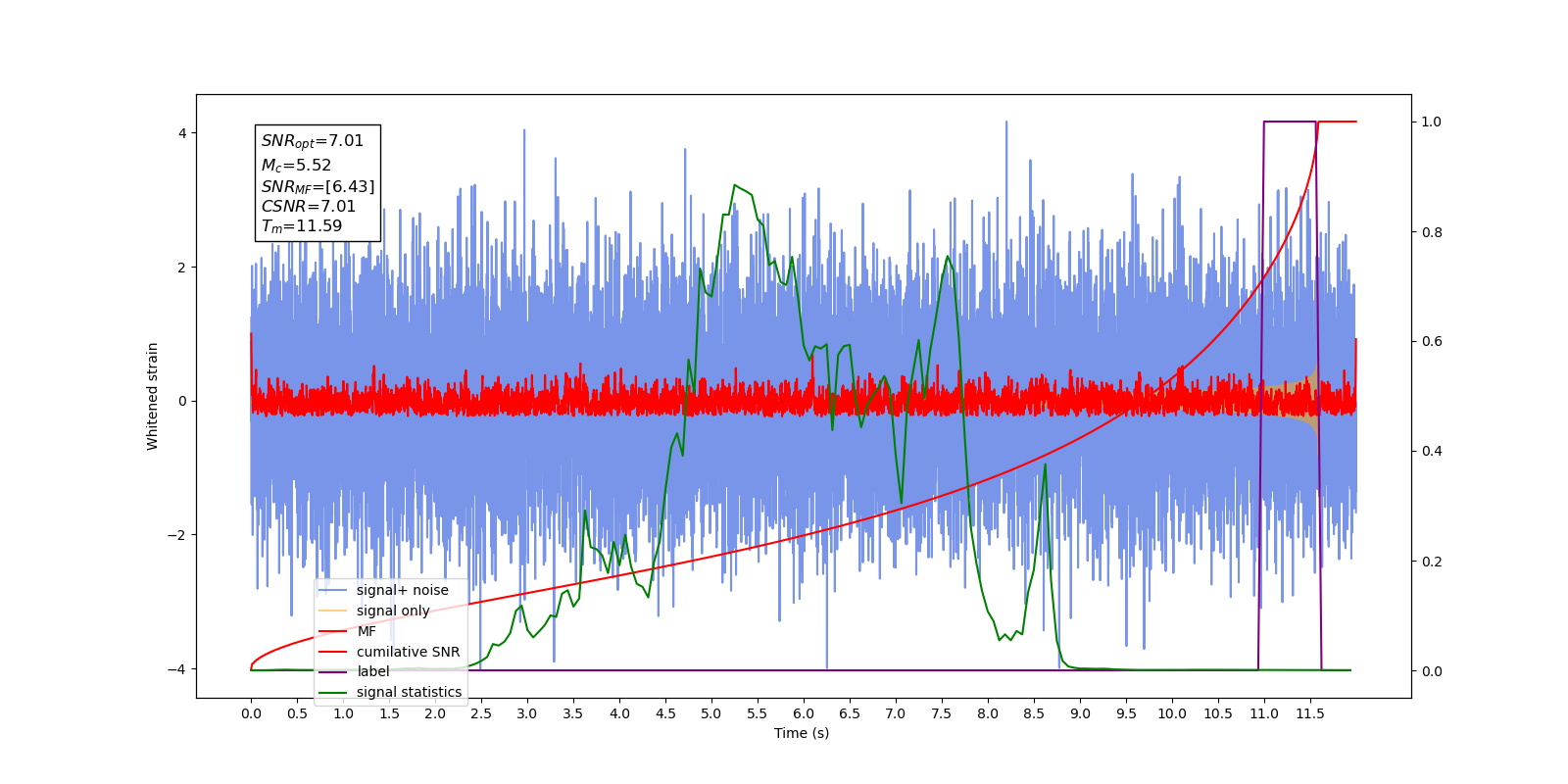Click the left y-axis tick label −4

point(177,669)
